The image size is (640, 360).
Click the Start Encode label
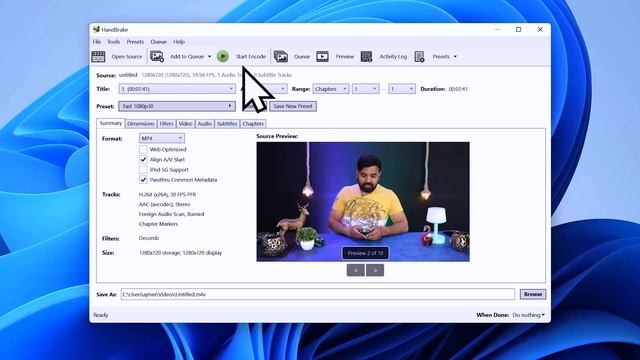[251, 57]
